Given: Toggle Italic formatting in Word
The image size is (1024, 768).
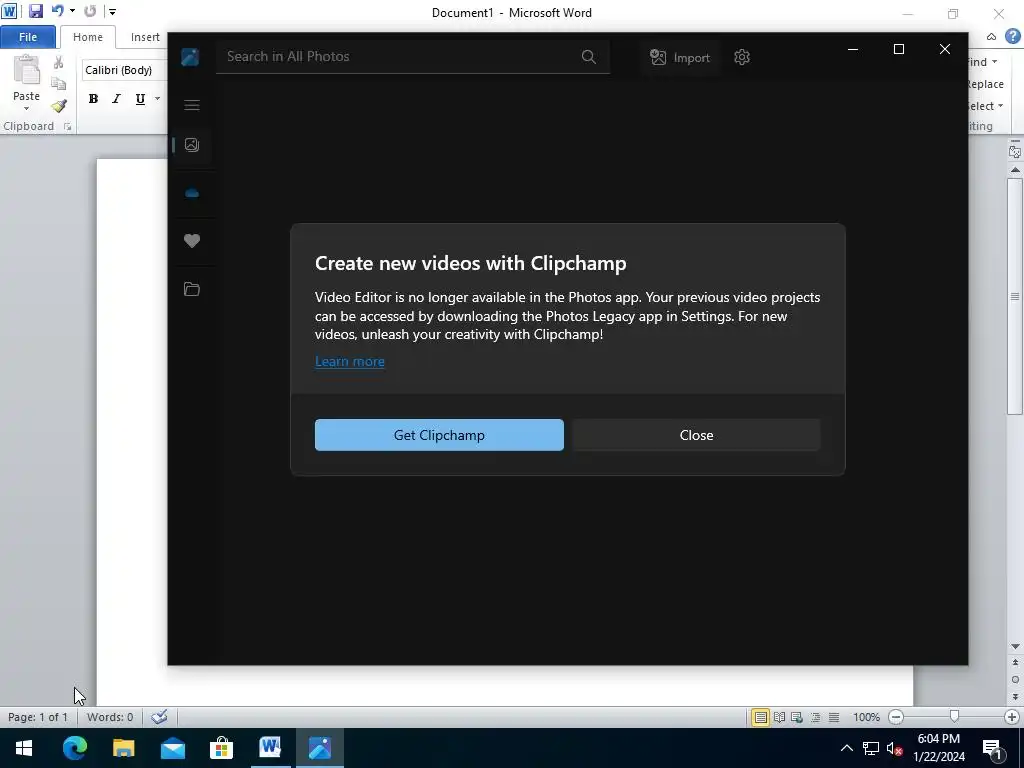Looking at the screenshot, I should [x=116, y=99].
